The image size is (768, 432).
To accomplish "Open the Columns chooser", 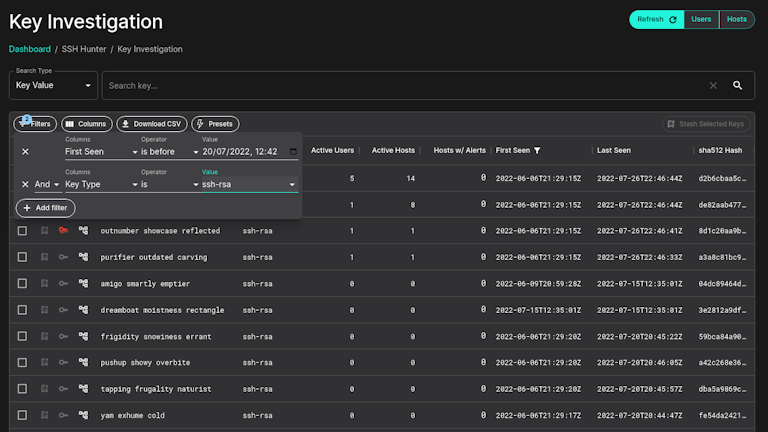I will [87, 124].
